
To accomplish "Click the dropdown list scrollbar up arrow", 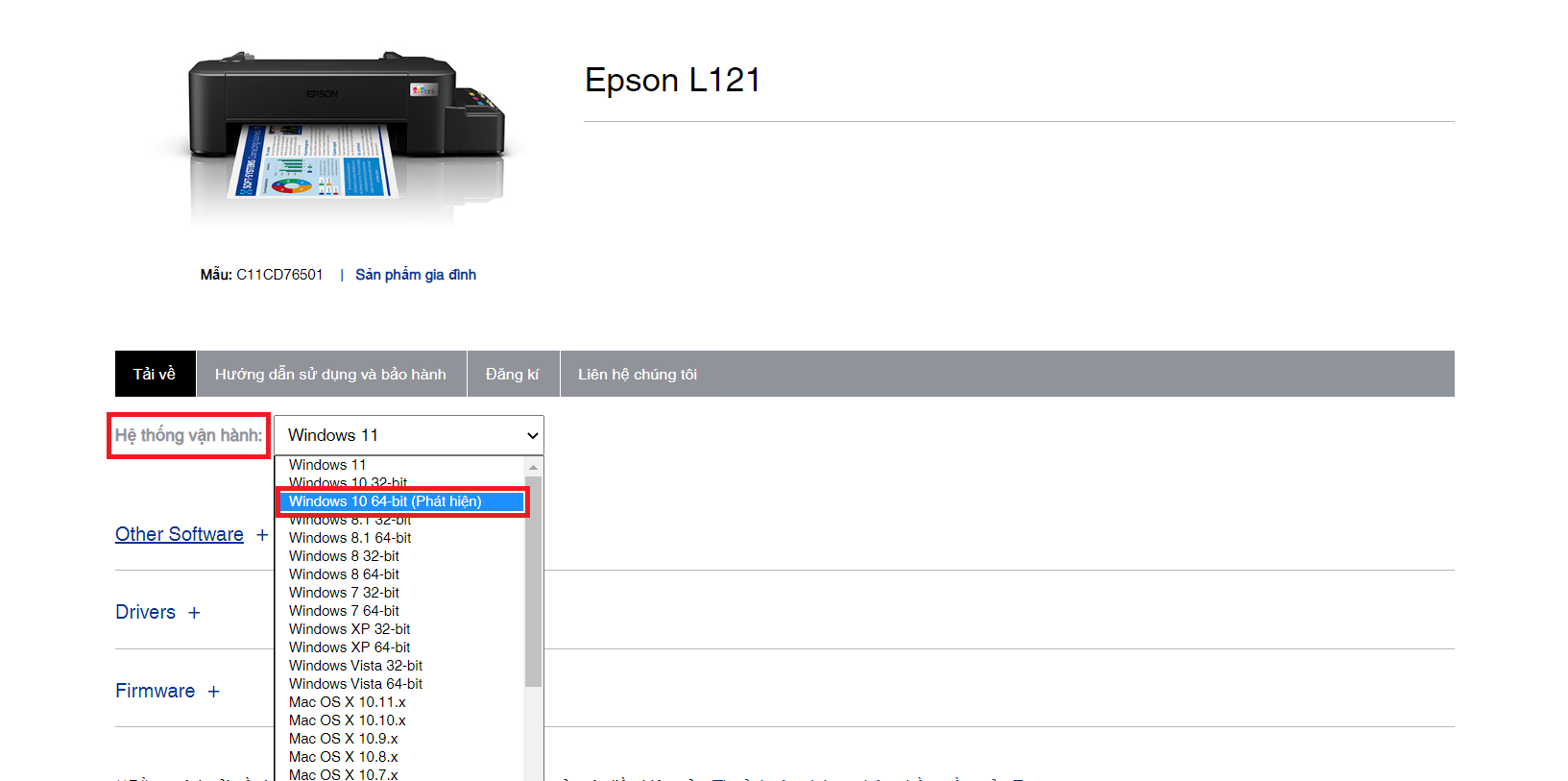I will 533,466.
